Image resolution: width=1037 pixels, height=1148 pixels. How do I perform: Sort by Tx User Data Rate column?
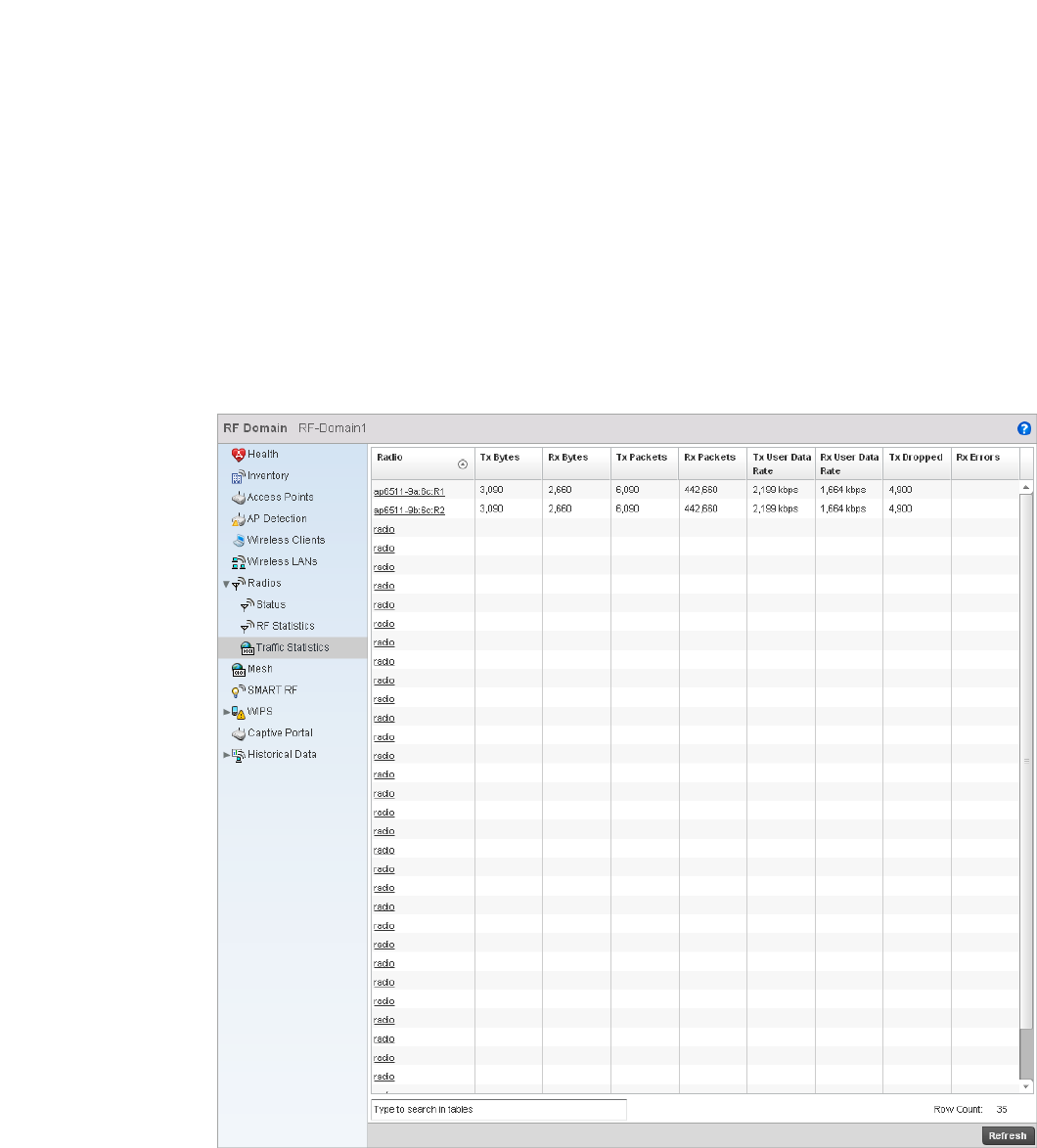point(781,464)
